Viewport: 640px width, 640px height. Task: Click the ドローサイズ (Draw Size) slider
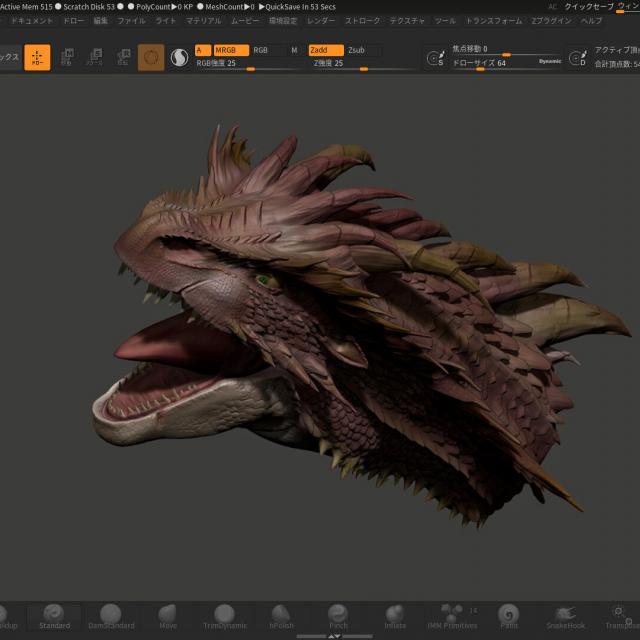480,63
